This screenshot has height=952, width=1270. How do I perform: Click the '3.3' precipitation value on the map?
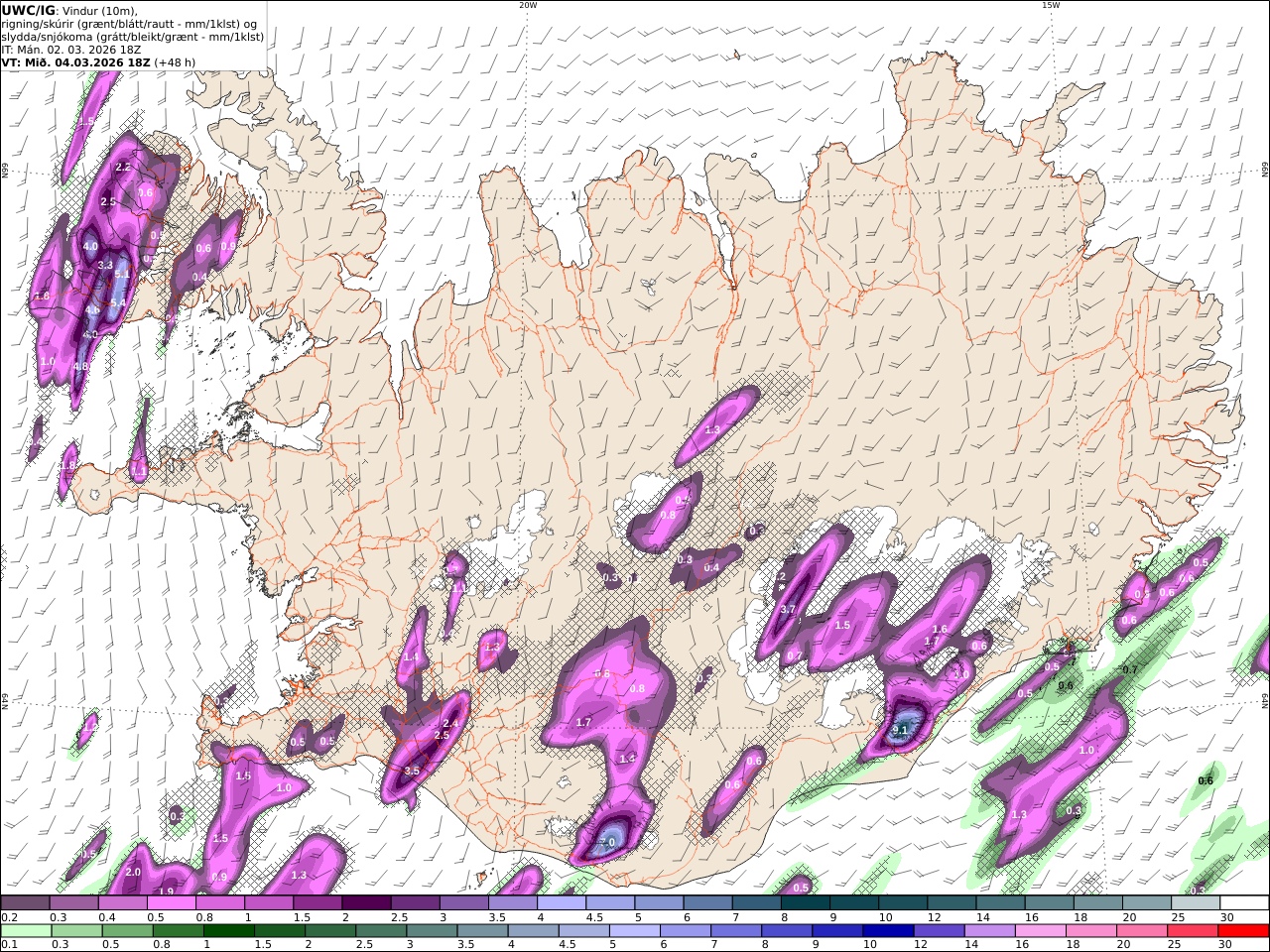106,265
